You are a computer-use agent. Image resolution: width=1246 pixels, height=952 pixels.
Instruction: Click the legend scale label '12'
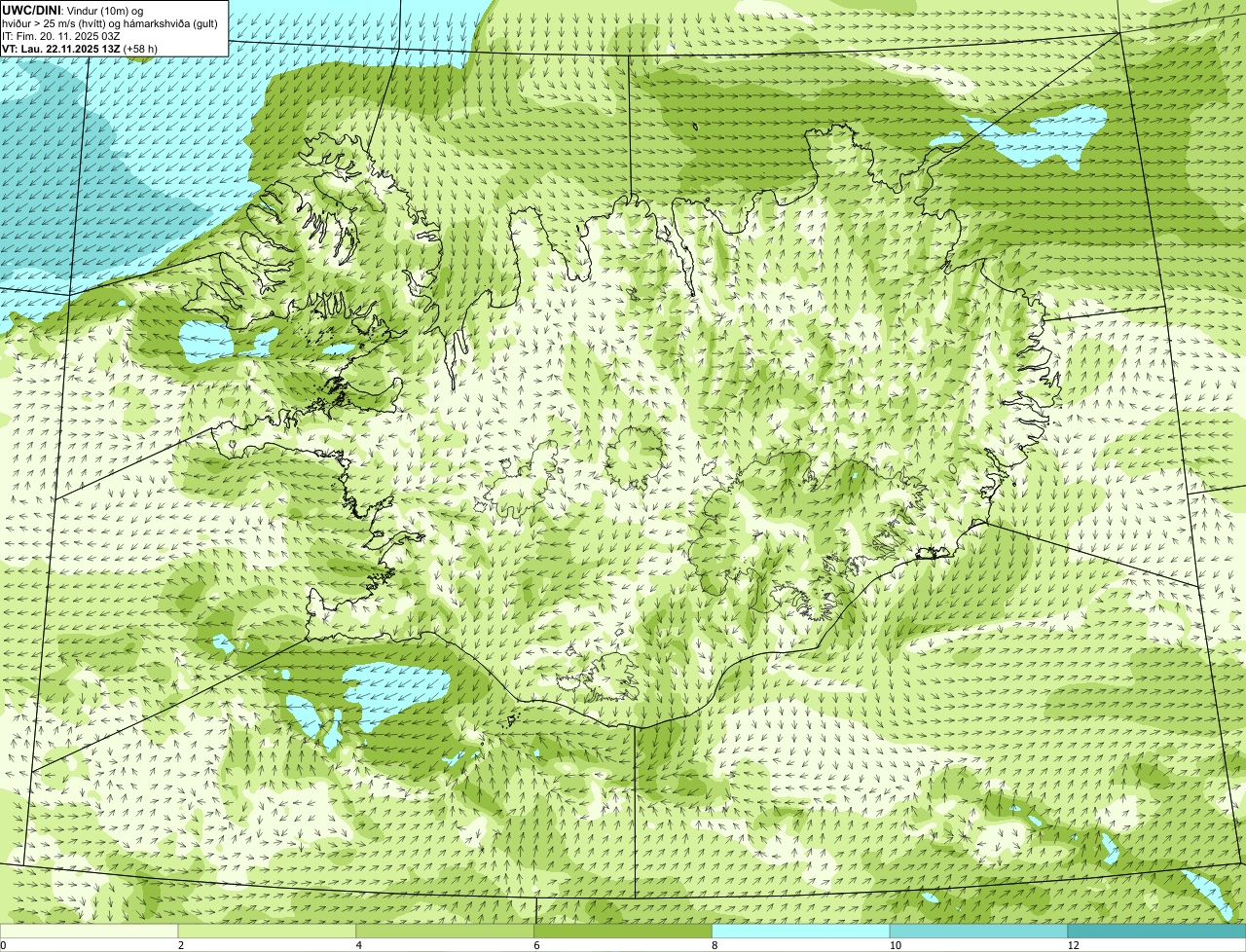point(1073,945)
